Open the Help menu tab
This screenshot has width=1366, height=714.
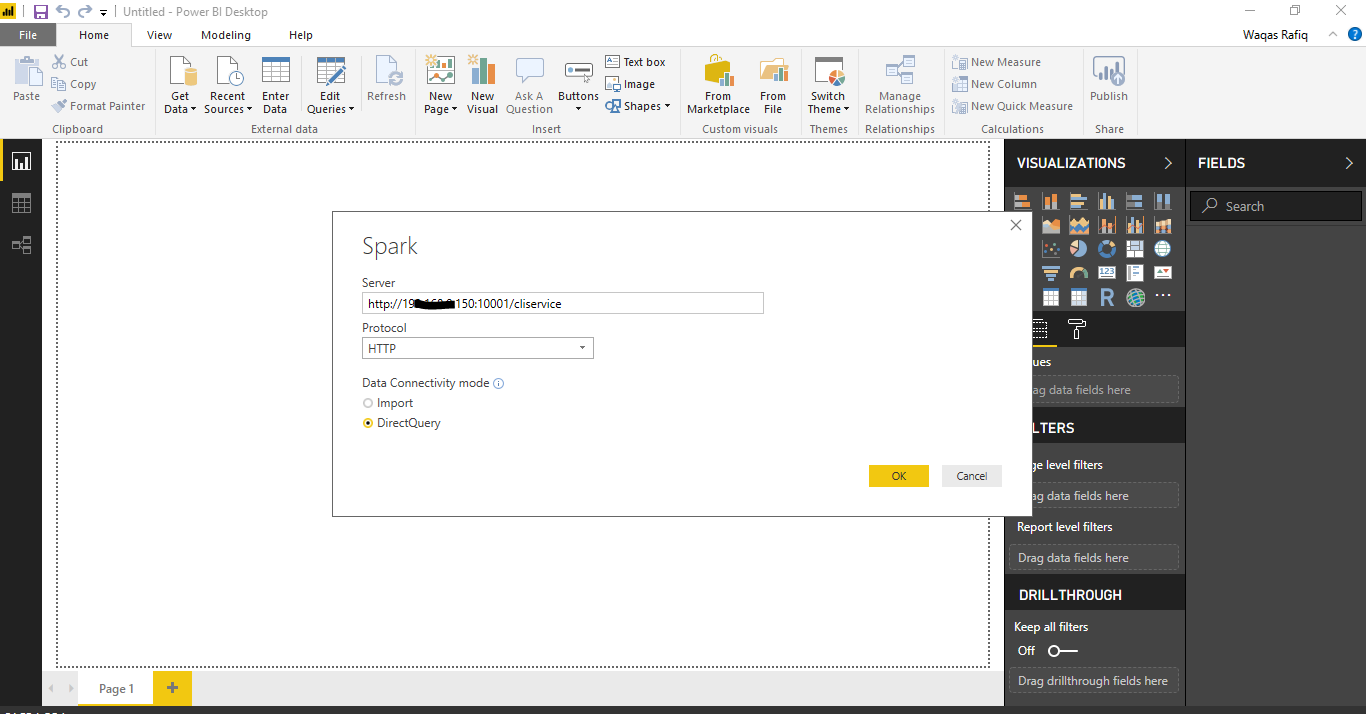(300, 34)
